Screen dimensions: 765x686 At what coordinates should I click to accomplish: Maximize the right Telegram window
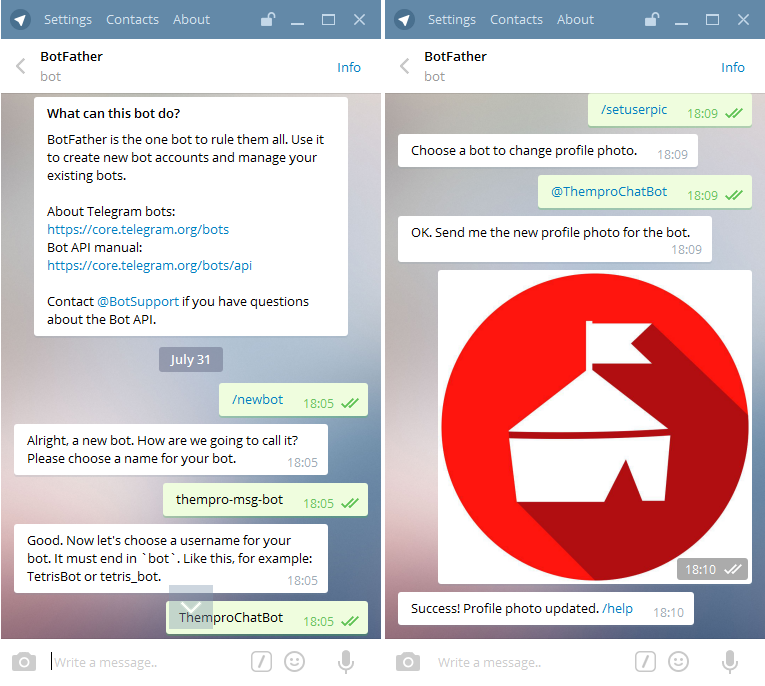(x=712, y=20)
